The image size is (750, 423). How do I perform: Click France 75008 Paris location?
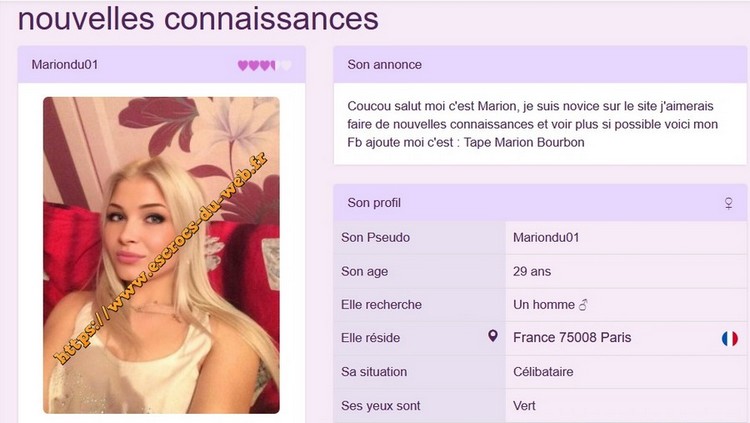(x=572, y=338)
